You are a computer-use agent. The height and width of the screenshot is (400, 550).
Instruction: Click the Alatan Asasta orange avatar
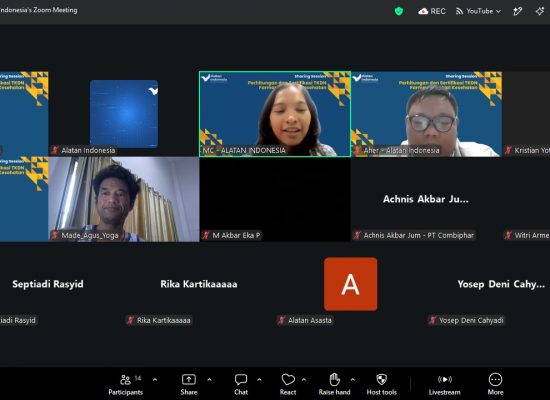coord(351,284)
